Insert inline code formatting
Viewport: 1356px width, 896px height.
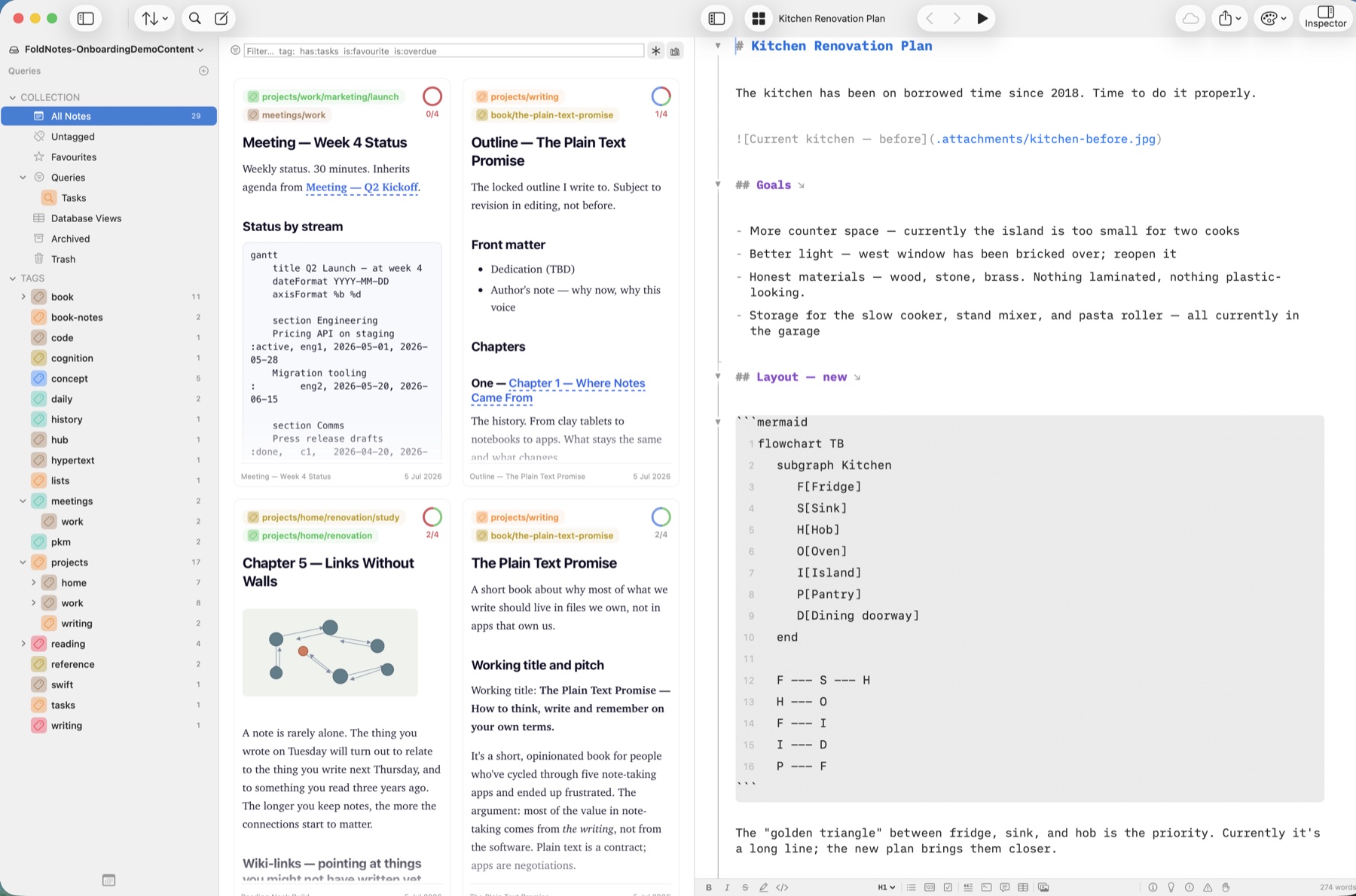tap(782, 887)
